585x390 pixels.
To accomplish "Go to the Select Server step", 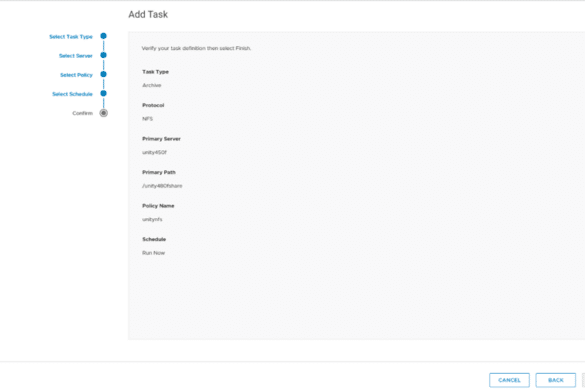I will 76,56.
